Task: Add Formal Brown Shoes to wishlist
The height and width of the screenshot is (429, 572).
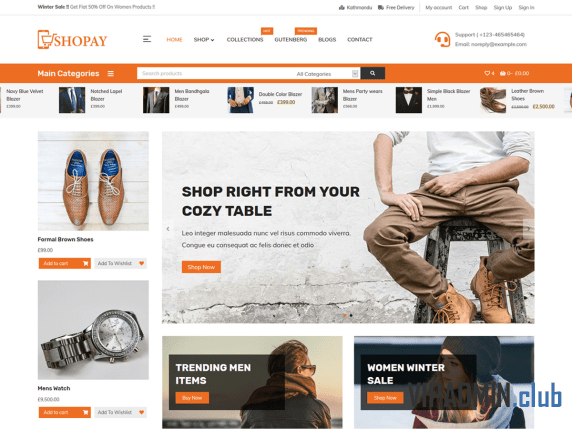Action: [120, 263]
